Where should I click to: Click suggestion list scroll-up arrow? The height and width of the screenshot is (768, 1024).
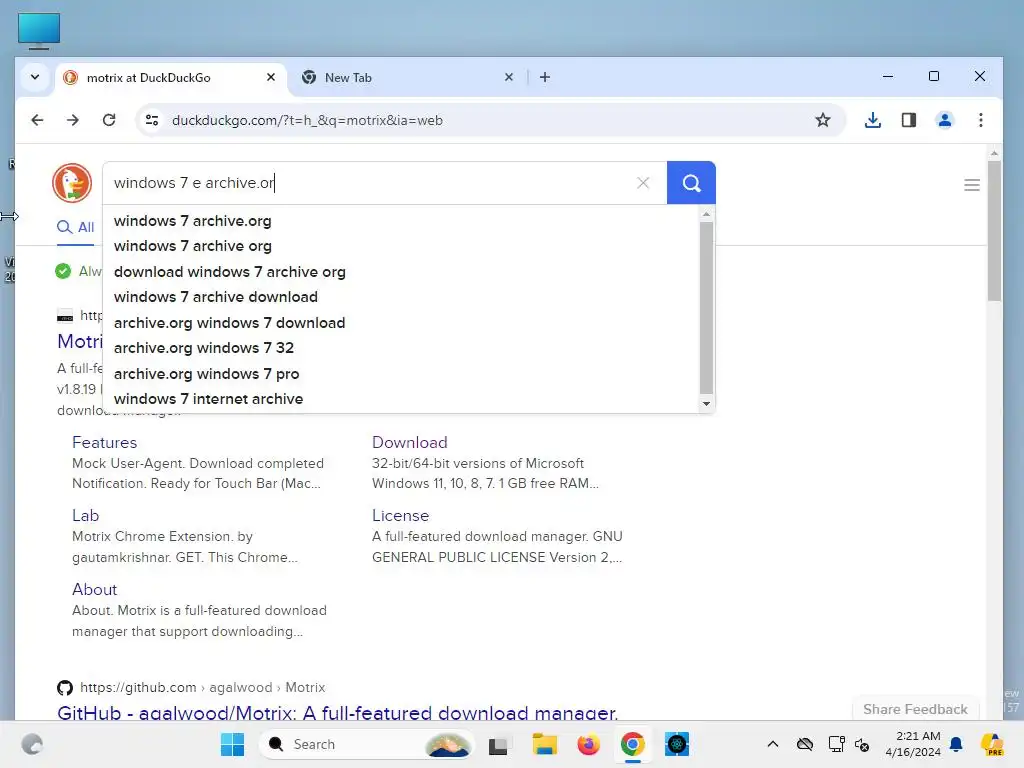[x=706, y=214]
